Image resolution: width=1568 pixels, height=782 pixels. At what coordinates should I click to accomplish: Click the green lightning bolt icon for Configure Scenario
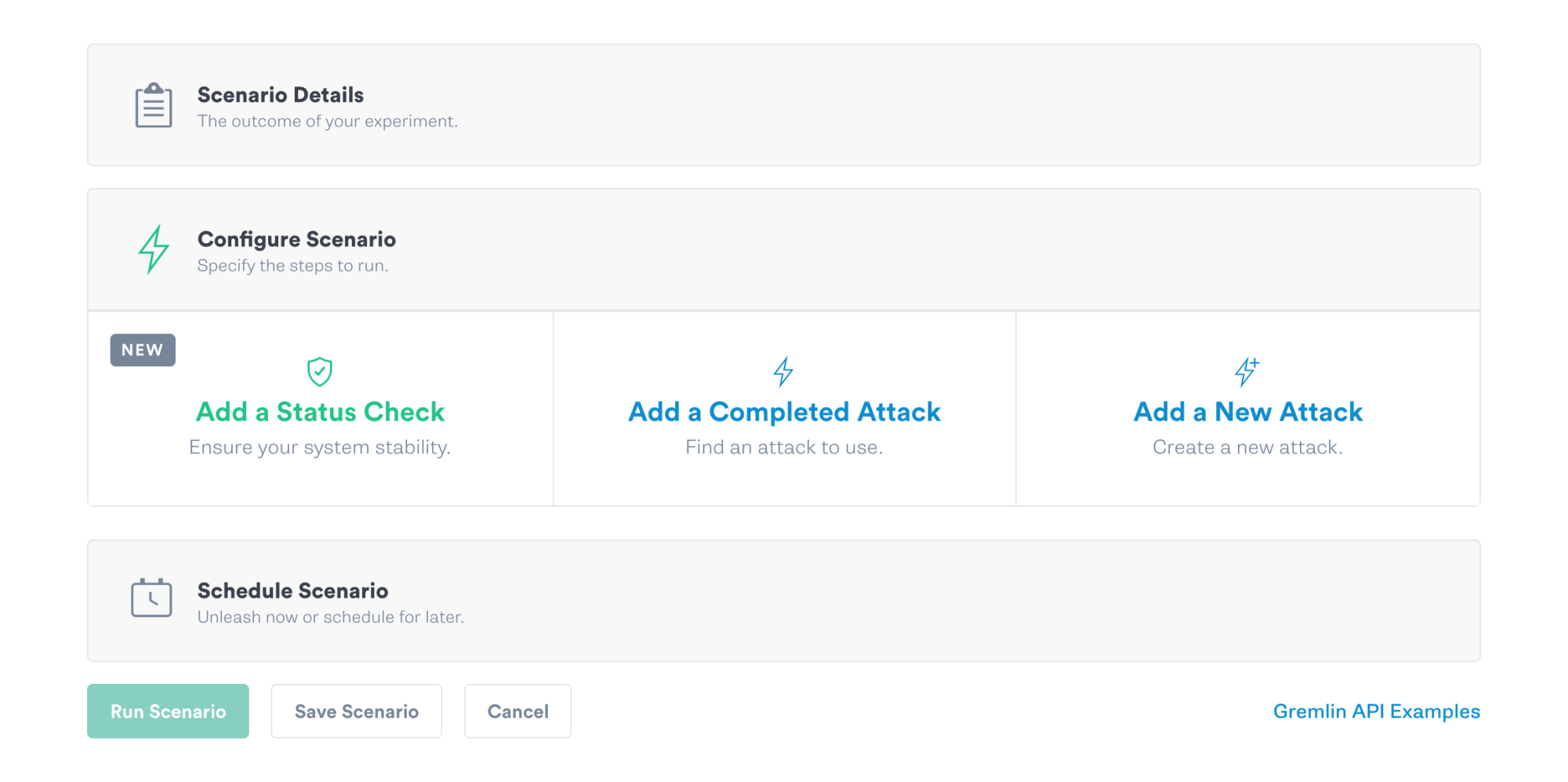click(154, 249)
